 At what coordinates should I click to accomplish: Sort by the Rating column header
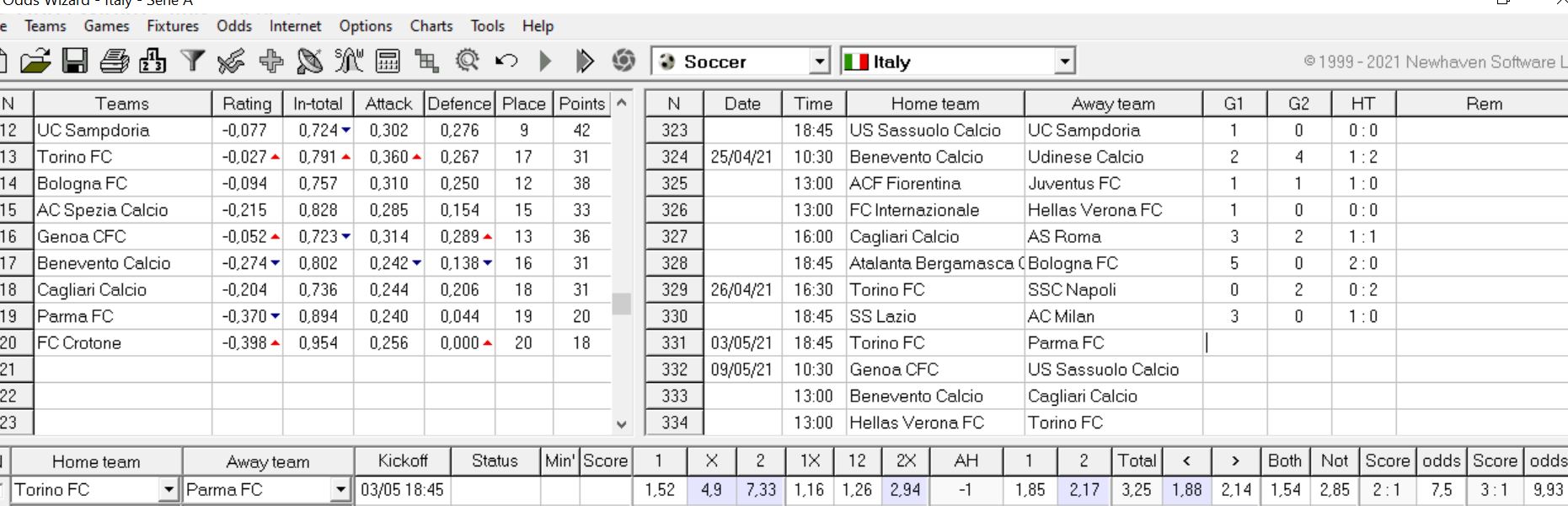(x=247, y=104)
